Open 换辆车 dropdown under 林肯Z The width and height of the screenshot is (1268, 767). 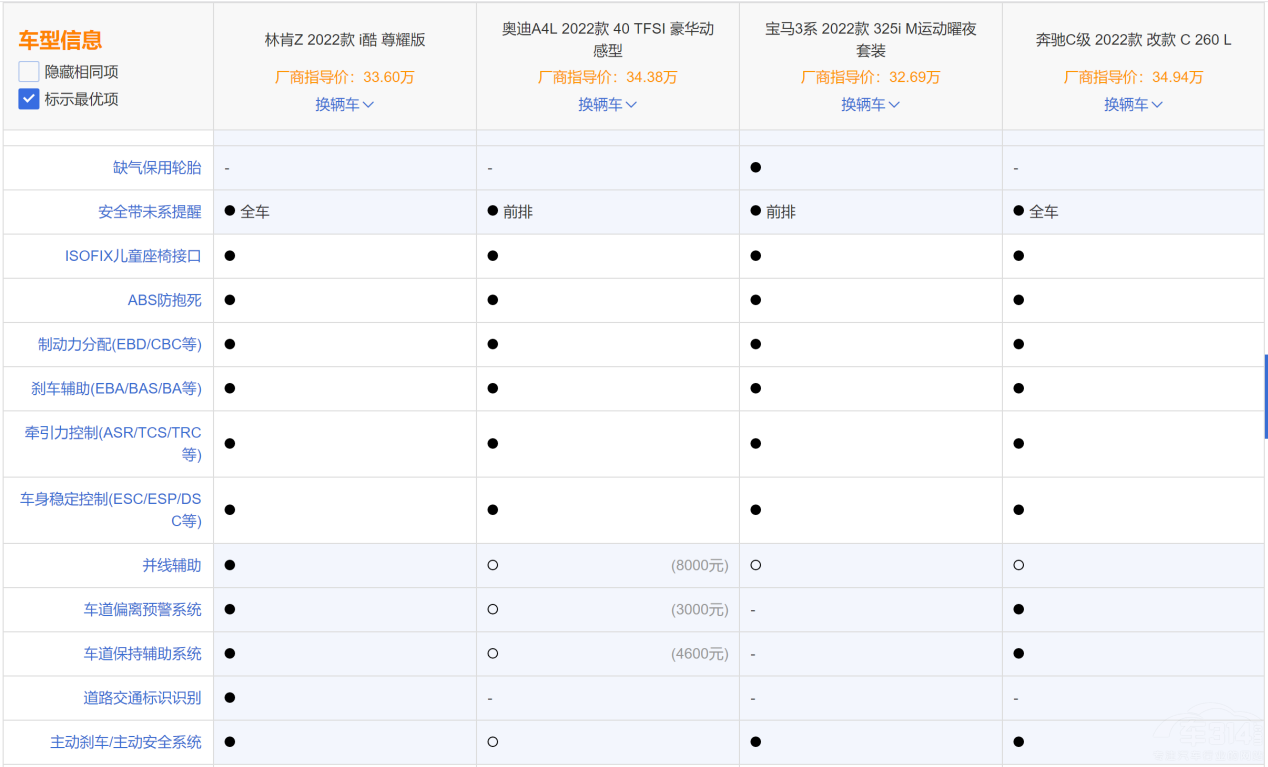point(344,104)
